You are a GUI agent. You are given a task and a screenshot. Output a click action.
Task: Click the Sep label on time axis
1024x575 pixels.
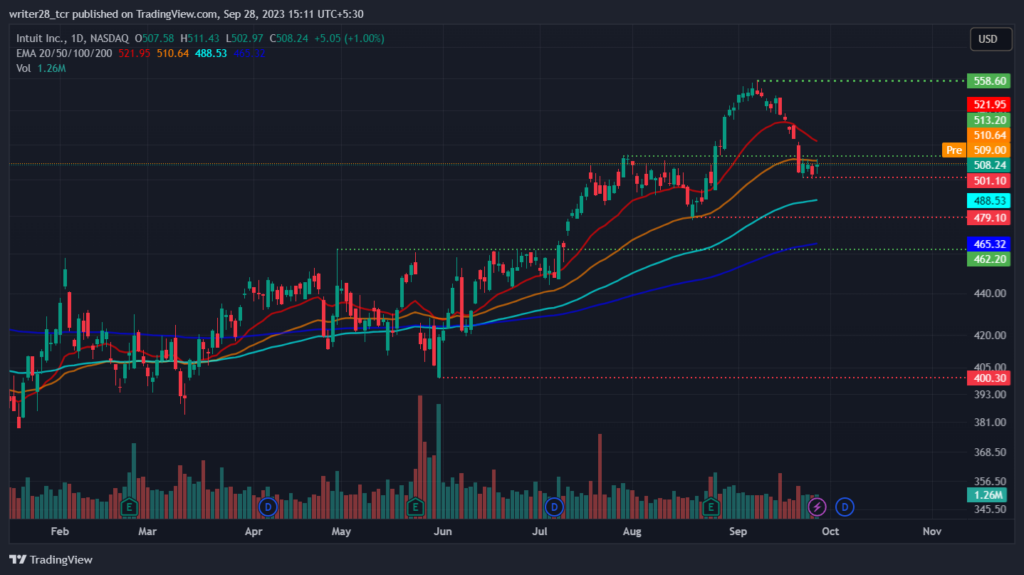[738, 531]
